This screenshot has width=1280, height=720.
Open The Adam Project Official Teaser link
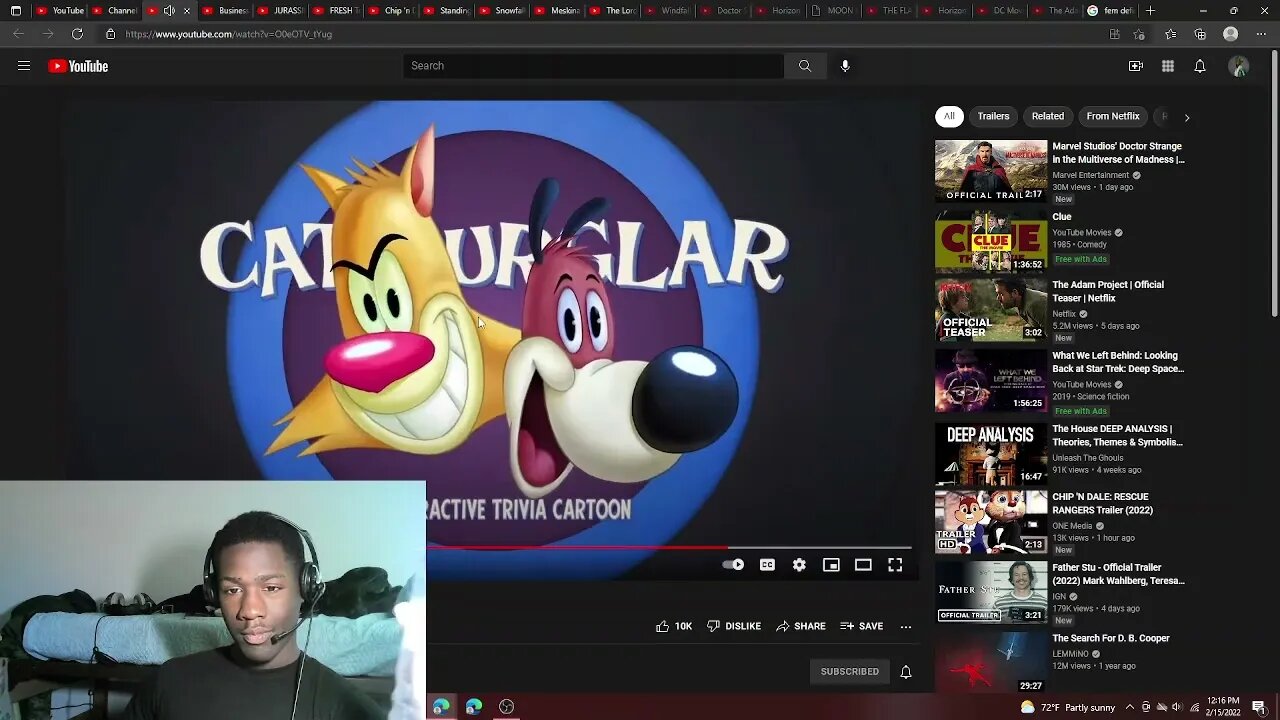point(1108,291)
